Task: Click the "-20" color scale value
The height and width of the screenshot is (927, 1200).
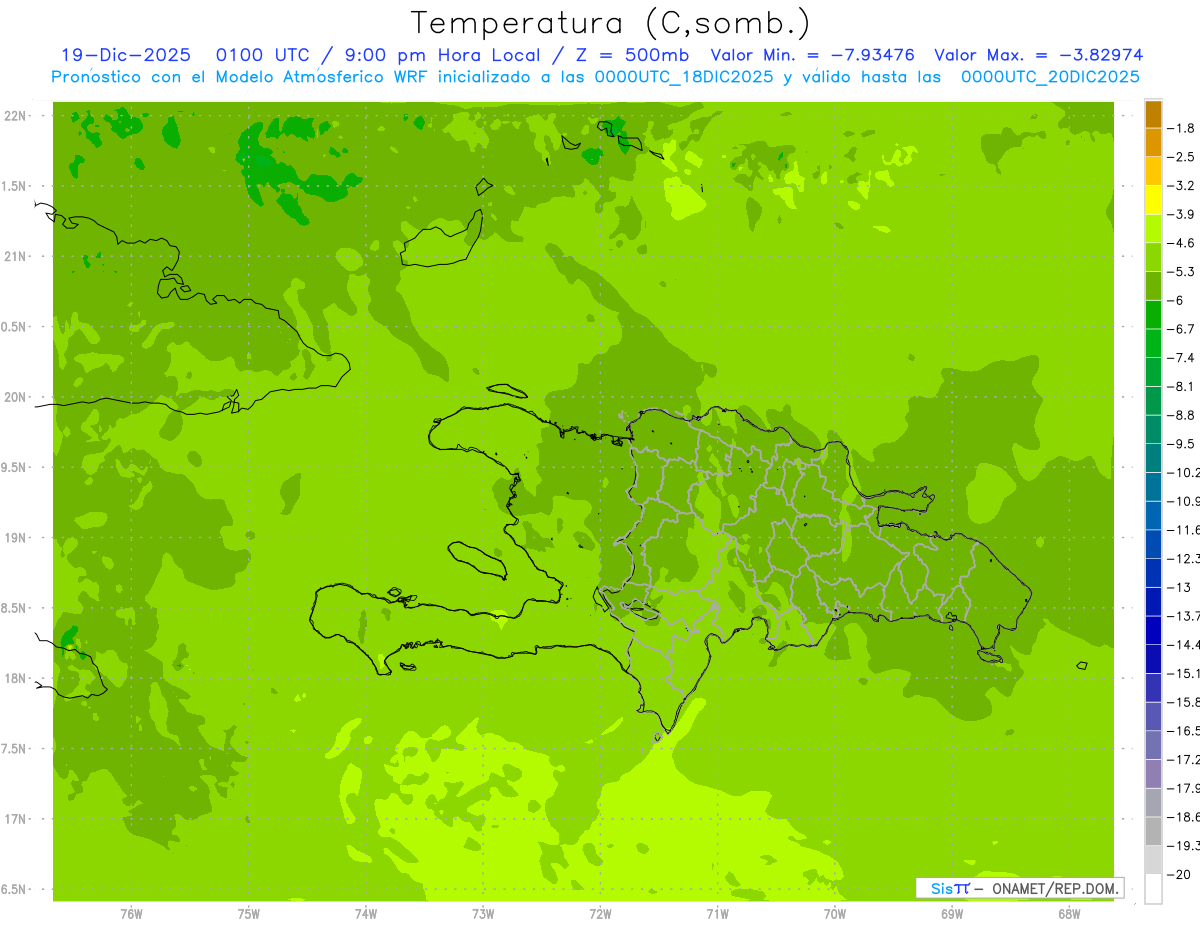Action: 1179,874
